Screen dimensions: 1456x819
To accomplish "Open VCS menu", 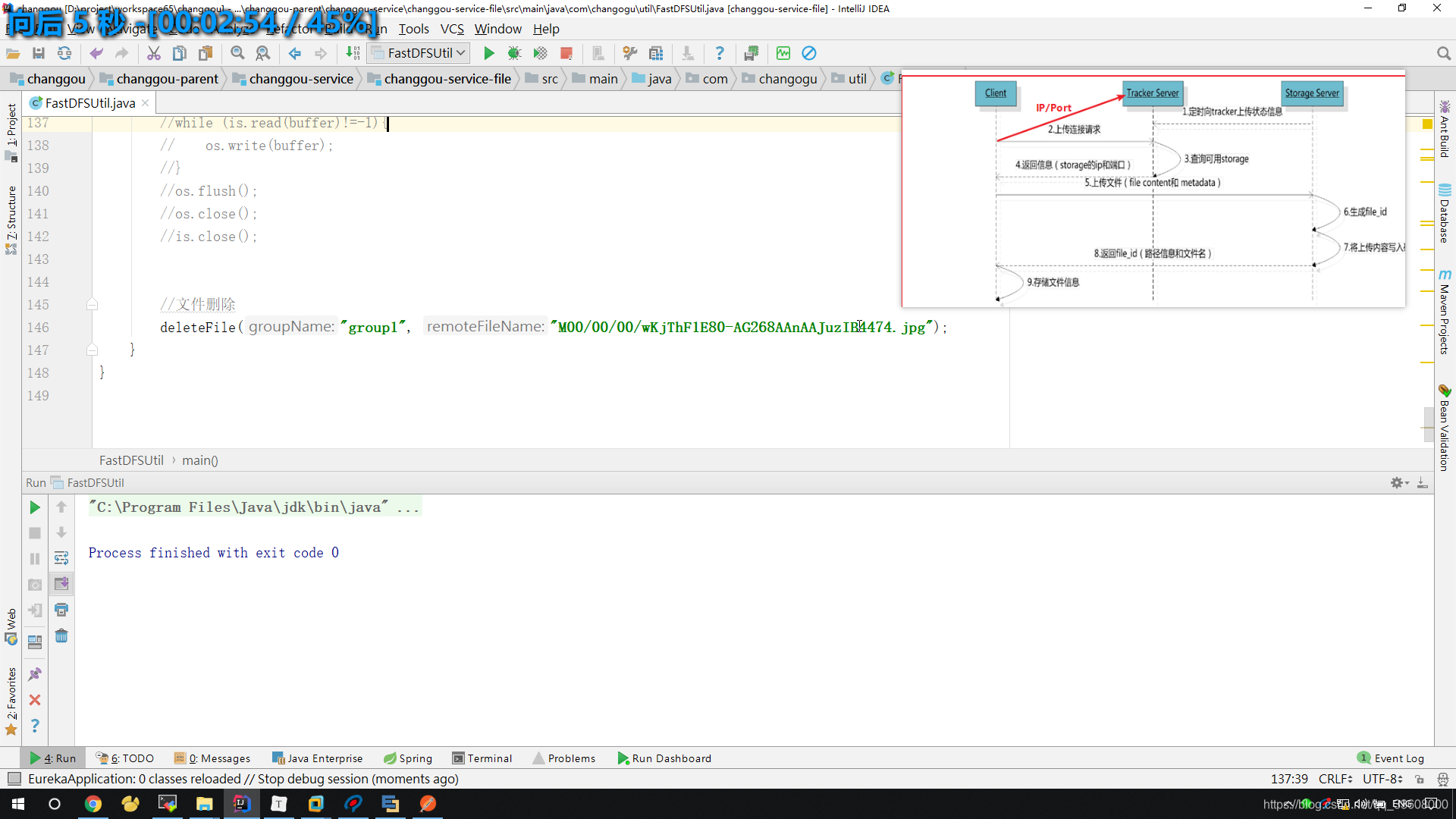I will click(x=452, y=29).
